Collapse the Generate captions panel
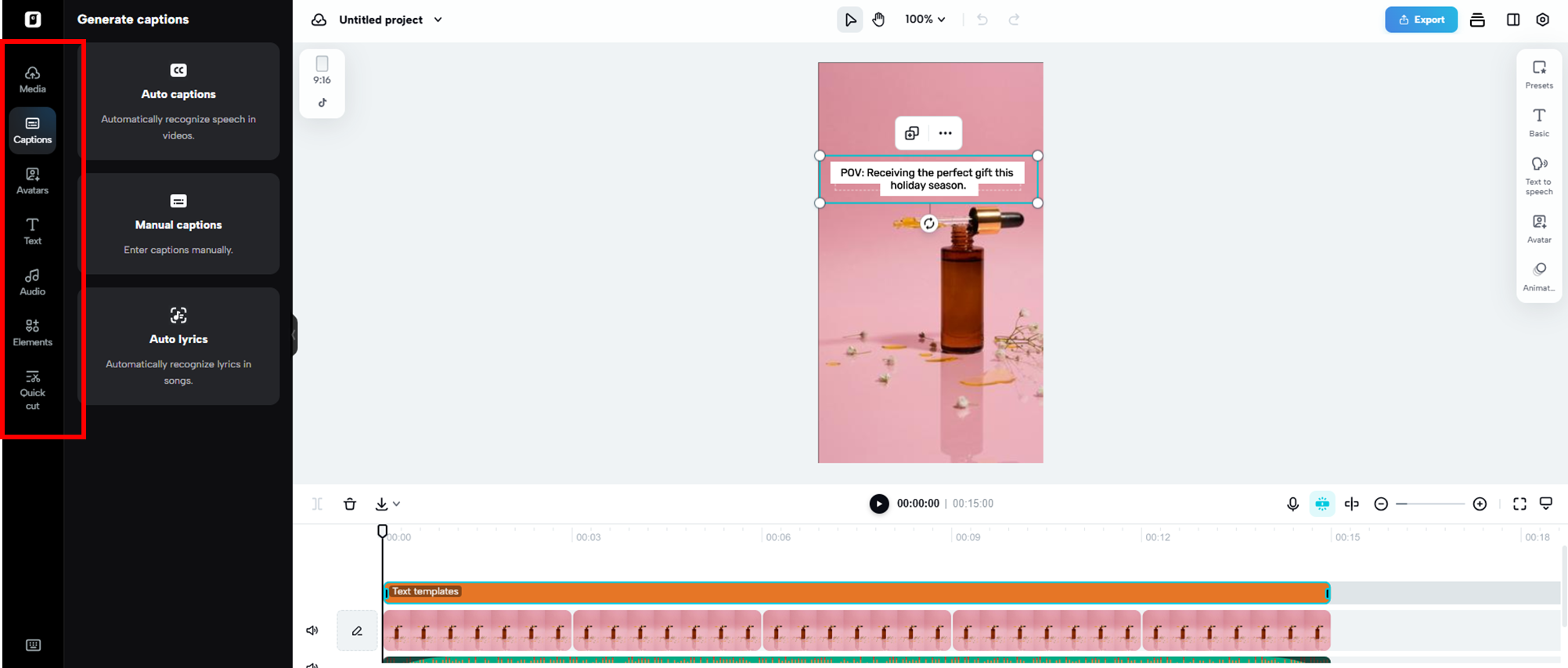The width and height of the screenshot is (1568, 668). tap(294, 335)
